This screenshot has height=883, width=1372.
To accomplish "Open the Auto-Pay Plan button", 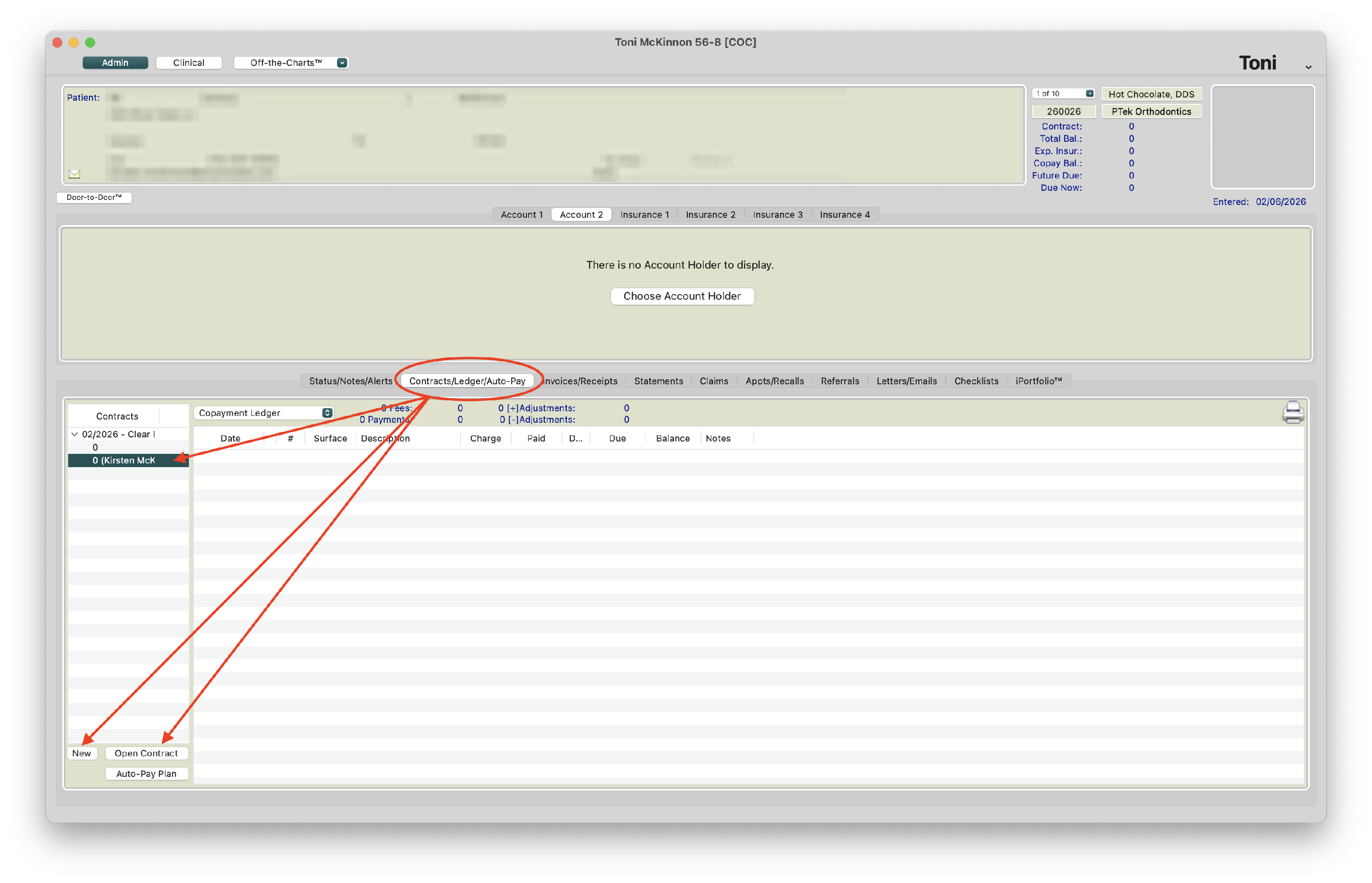I will point(146,774).
